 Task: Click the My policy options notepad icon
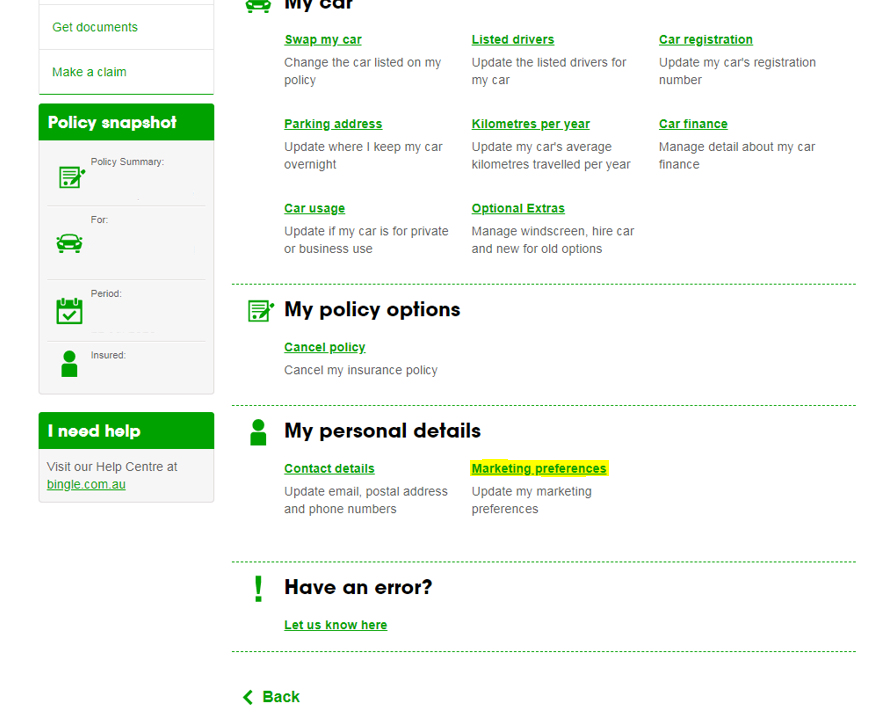coord(261,311)
